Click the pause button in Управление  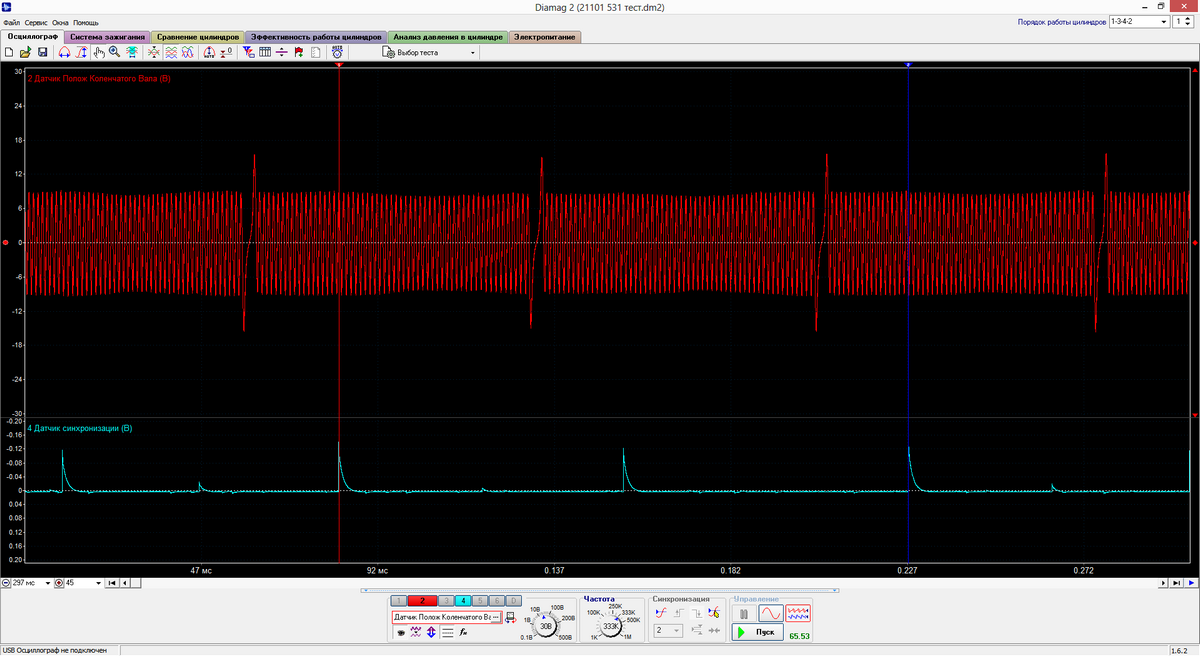coord(743,613)
